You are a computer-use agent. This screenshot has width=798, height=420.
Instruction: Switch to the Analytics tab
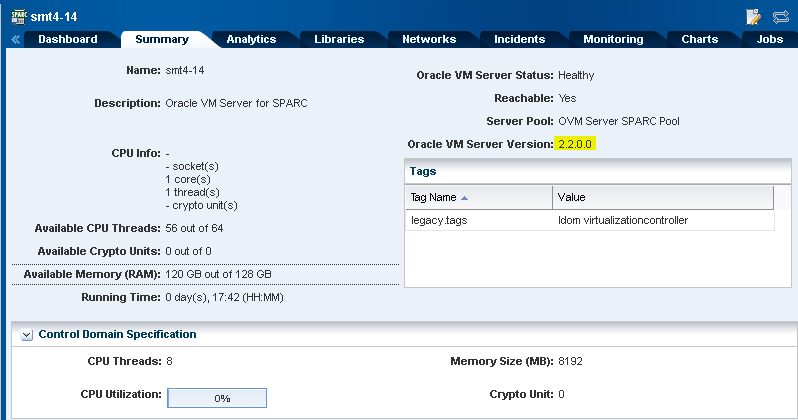tap(251, 39)
